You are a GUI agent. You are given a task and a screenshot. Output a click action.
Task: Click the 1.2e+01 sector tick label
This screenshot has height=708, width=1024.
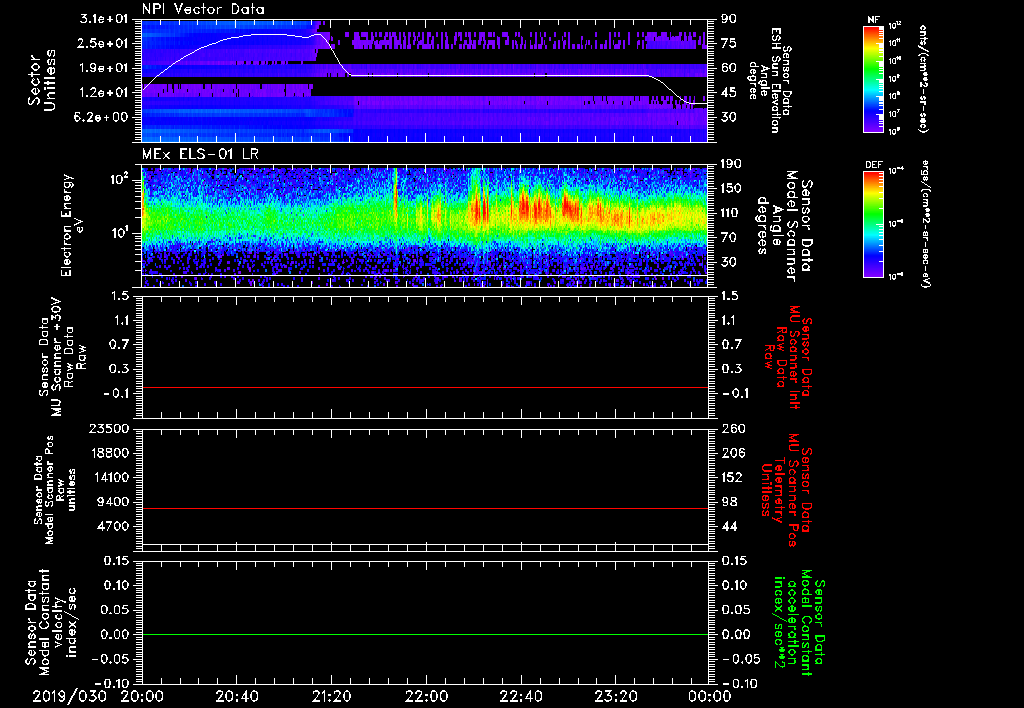(x=105, y=92)
